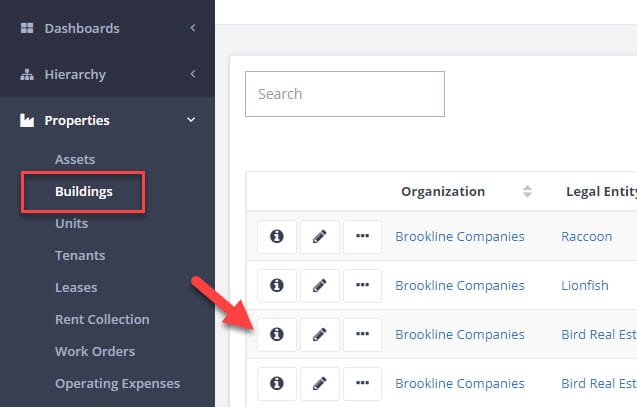Screen dimensions: 637x407
Task: Click info icon in third table row
Action: tap(277, 335)
